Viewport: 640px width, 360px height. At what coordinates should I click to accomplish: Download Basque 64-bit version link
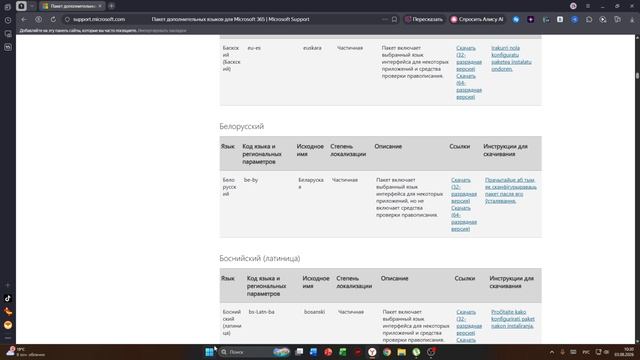(x=469, y=87)
